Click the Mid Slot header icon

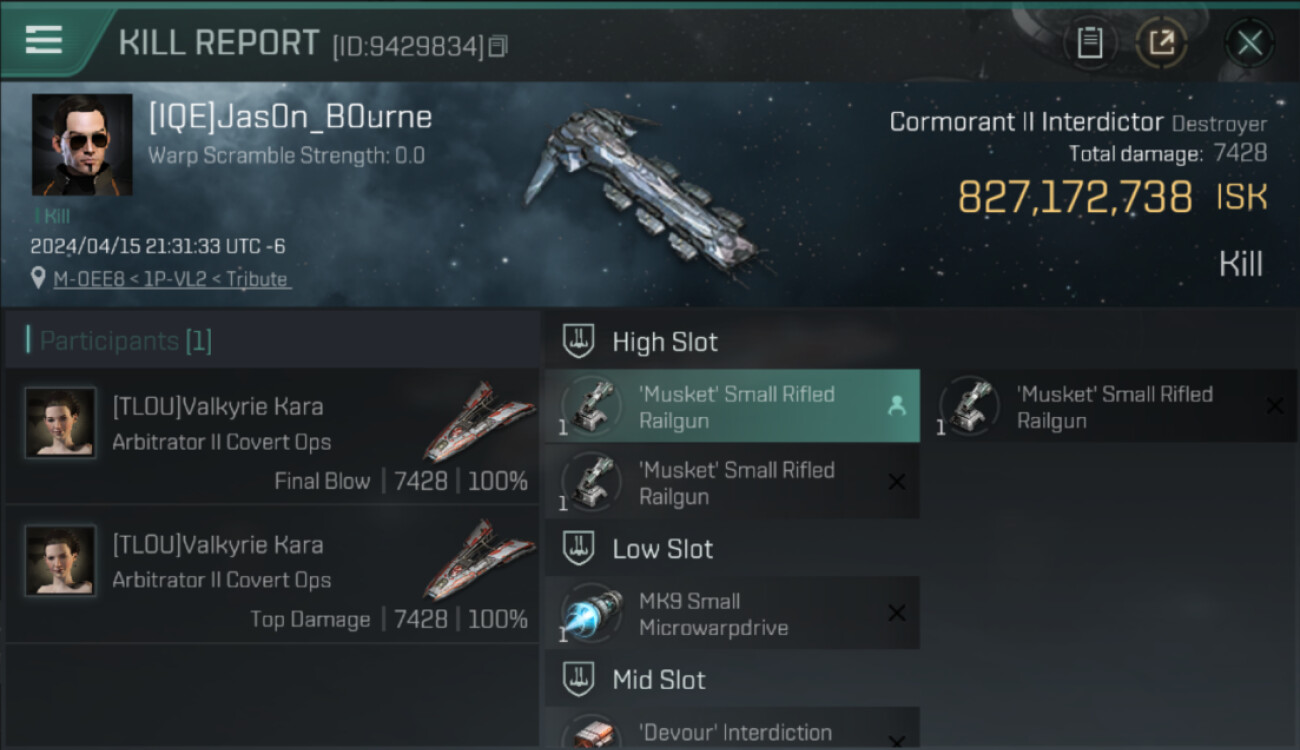coord(580,679)
